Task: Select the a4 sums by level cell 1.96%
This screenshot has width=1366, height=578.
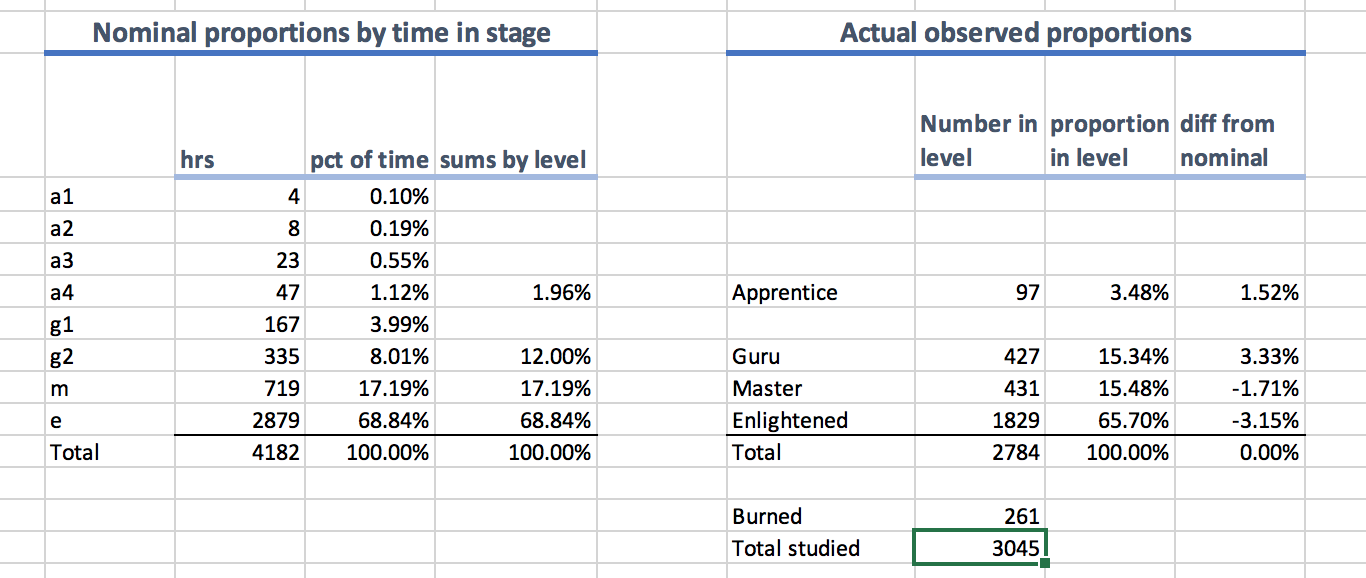Action: click(x=515, y=293)
